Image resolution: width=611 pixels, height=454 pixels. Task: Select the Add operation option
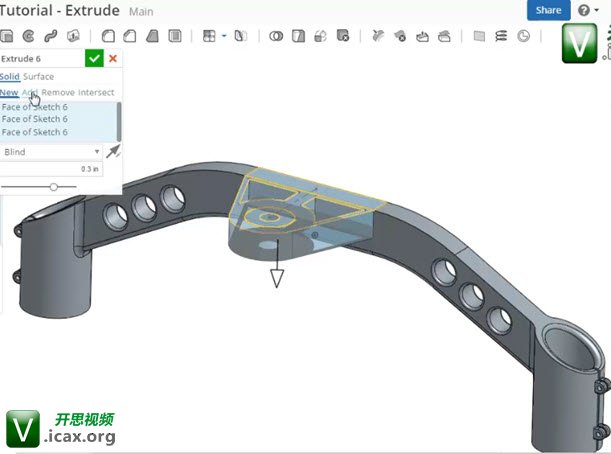click(x=30, y=92)
